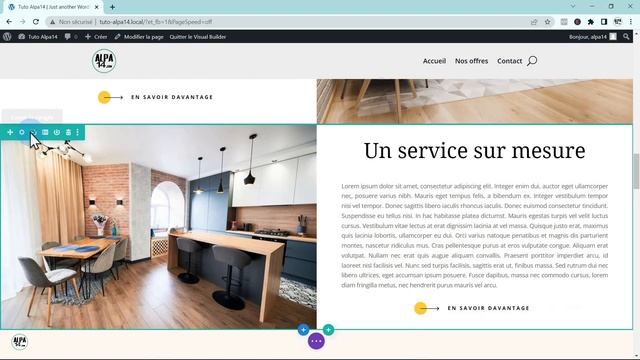
Task: Open Bonjour, alpa14 account menu
Action: click(593, 37)
